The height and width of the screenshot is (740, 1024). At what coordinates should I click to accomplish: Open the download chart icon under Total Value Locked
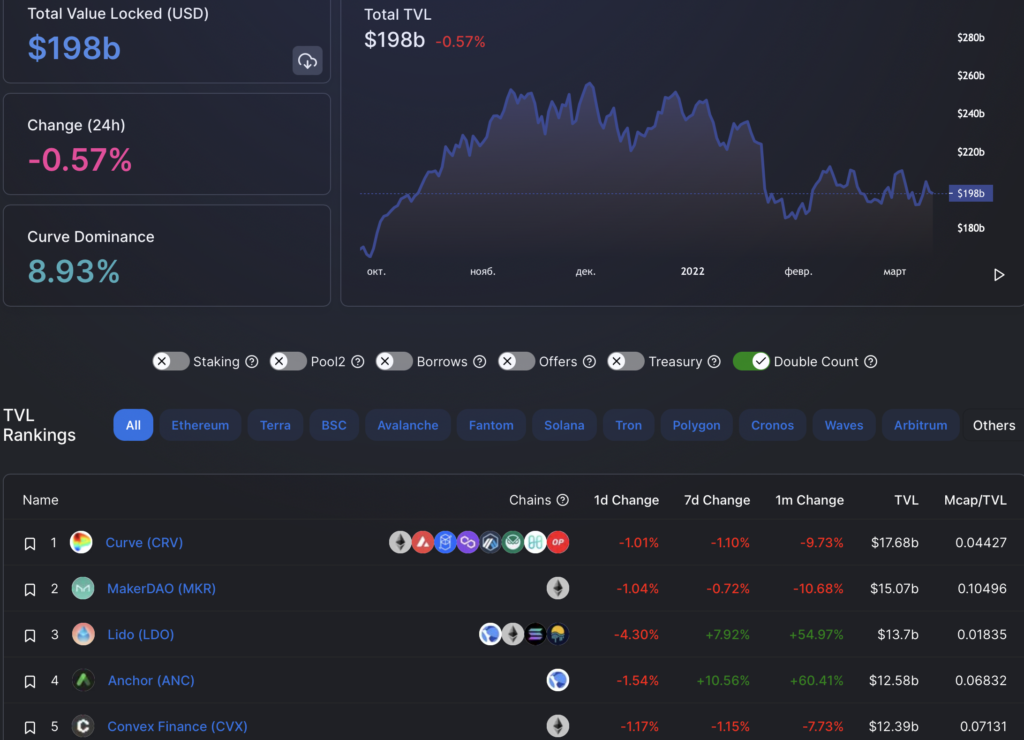tap(307, 60)
